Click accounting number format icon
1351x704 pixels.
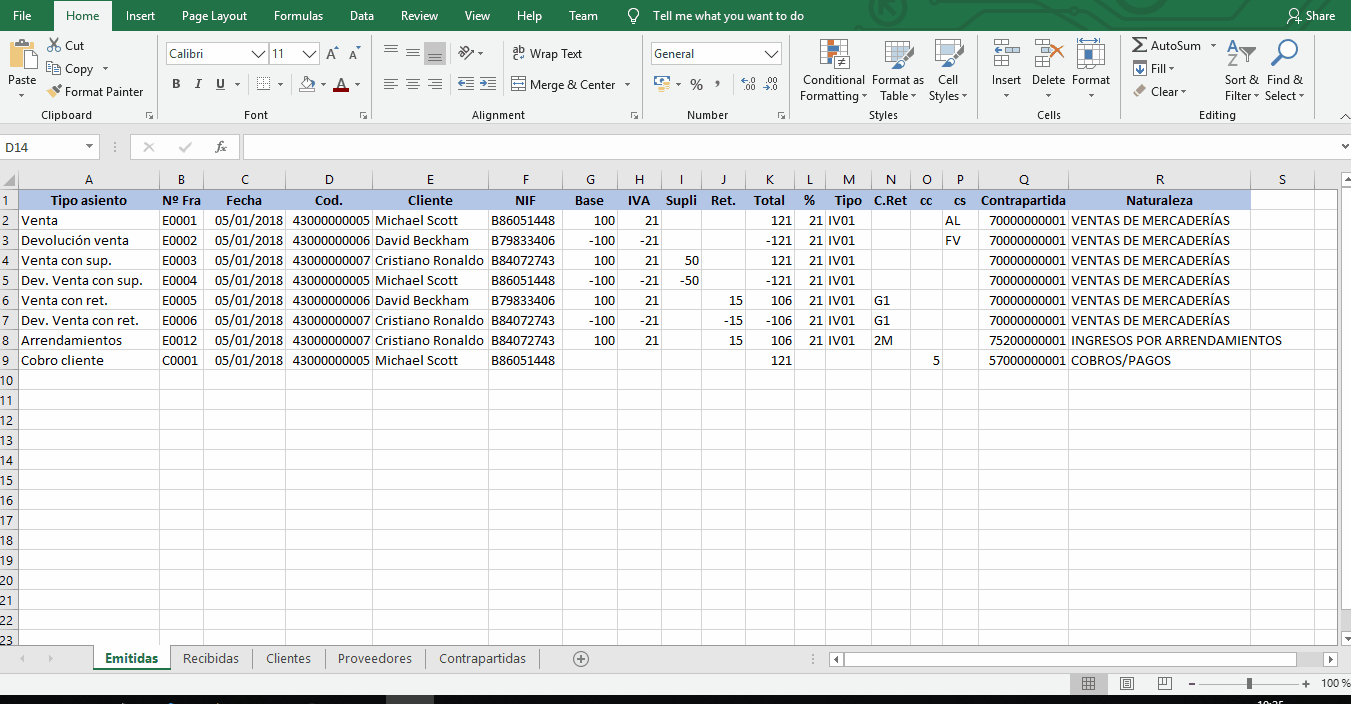click(x=661, y=84)
